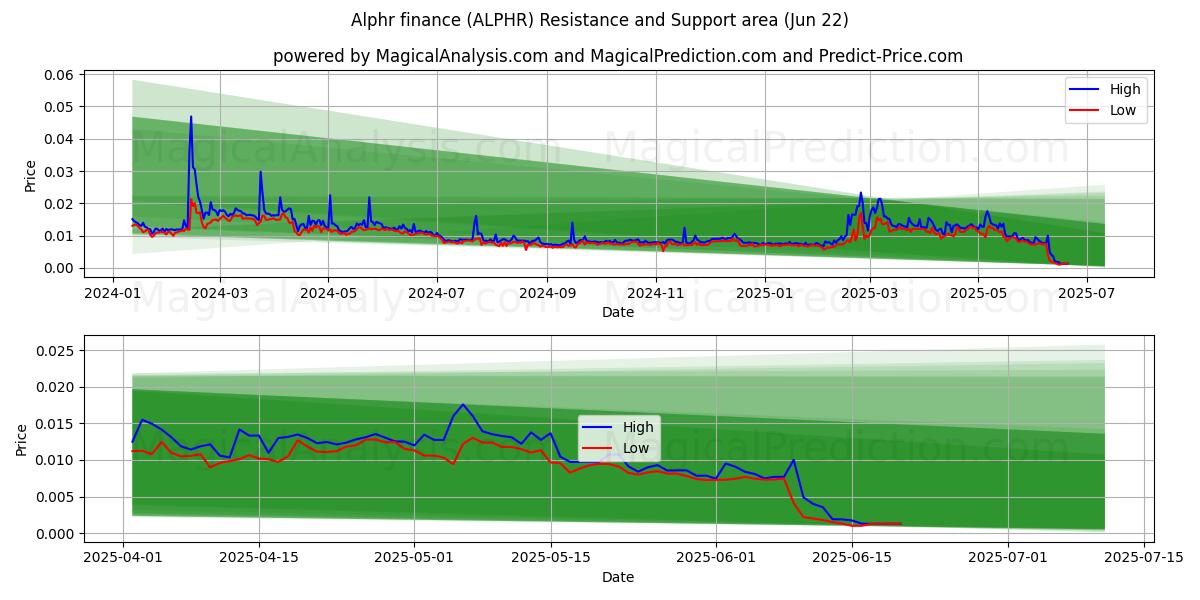Click 'Low' in the bottom chart legend

(x=636, y=448)
